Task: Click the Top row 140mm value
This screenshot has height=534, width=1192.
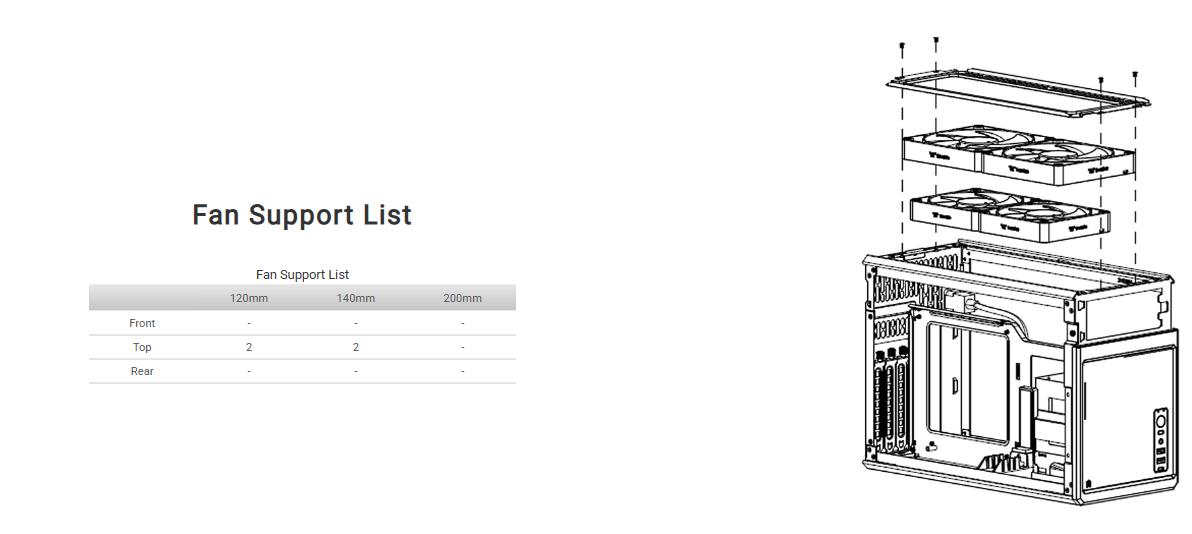Action: click(x=356, y=347)
